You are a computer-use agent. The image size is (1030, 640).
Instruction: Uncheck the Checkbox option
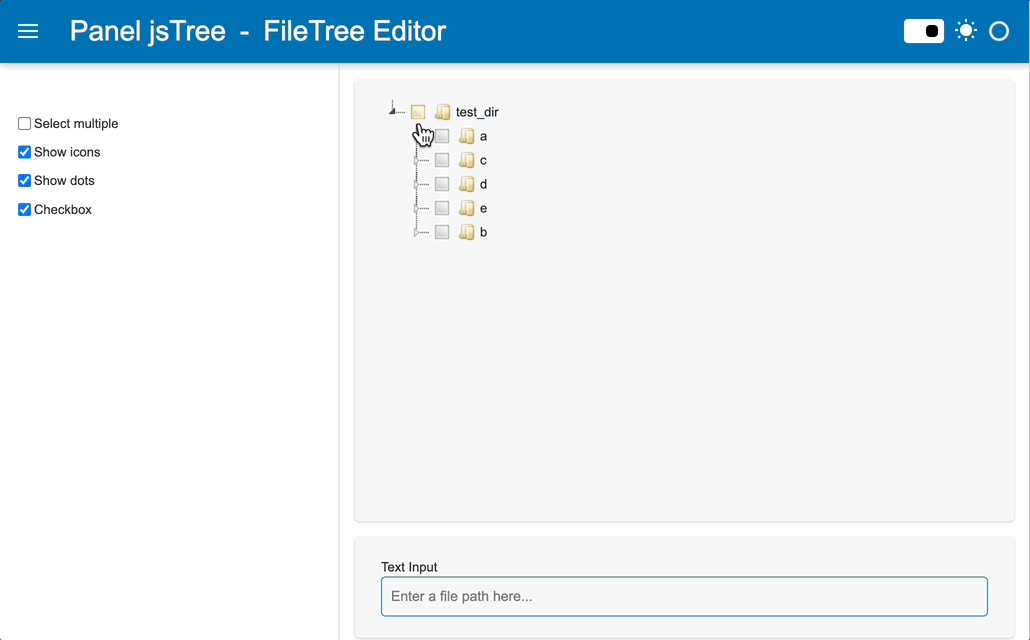[24, 209]
